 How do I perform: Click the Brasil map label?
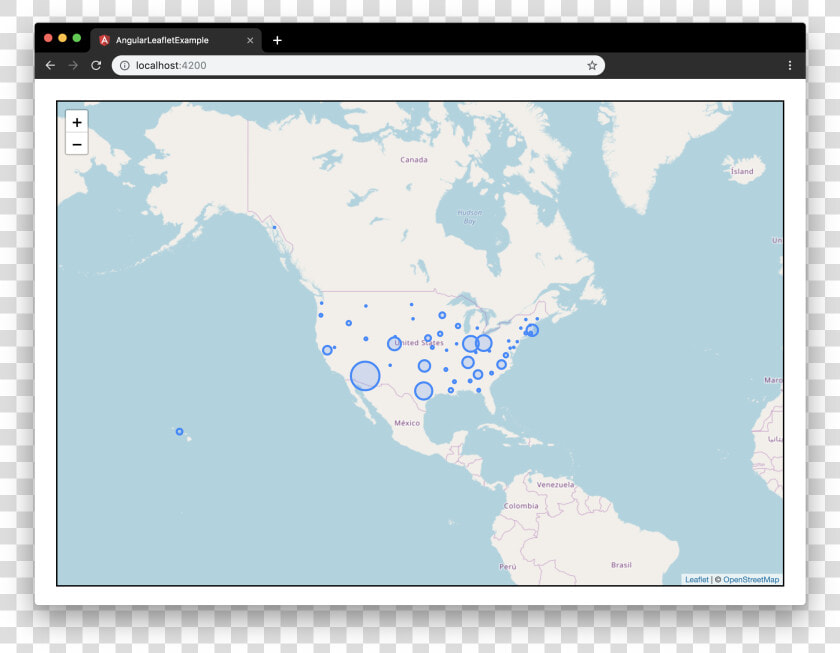621,565
